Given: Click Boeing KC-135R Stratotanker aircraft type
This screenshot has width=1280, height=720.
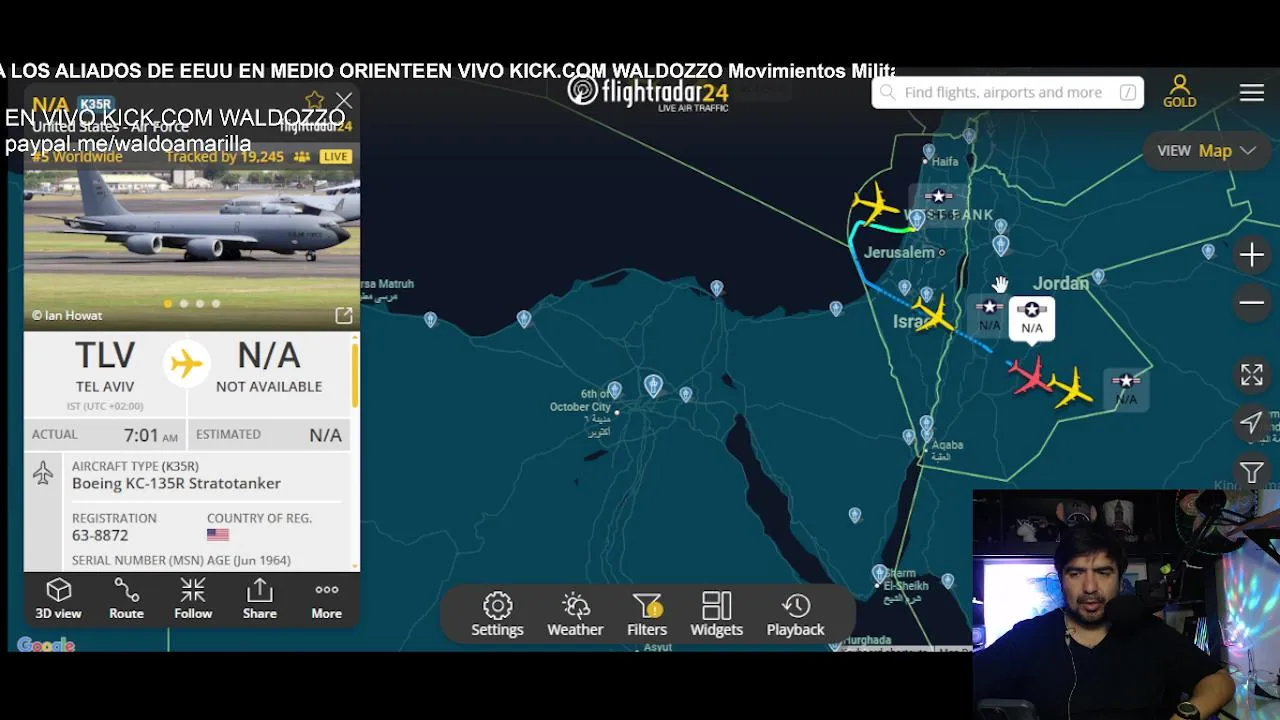Looking at the screenshot, I should coord(176,483).
